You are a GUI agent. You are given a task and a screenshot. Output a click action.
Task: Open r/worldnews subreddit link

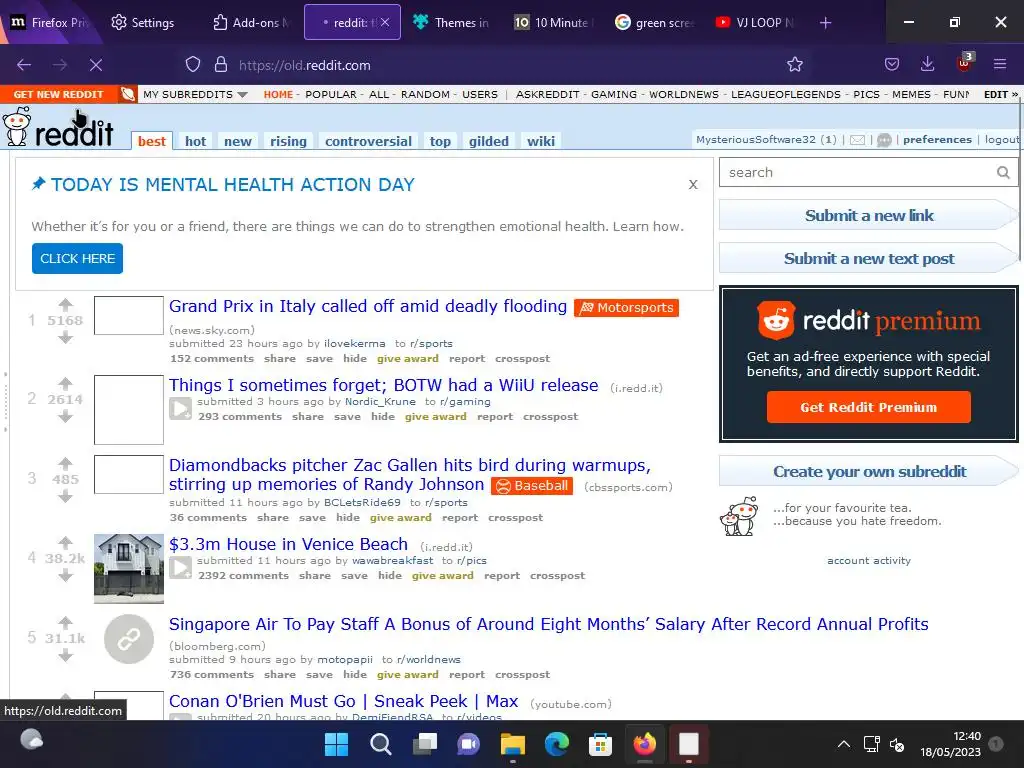(428, 660)
